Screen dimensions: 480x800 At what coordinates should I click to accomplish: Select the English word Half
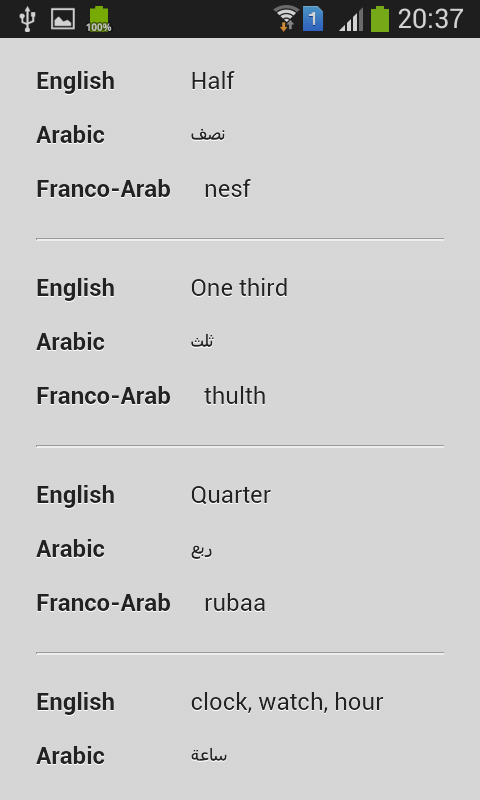[x=212, y=81]
